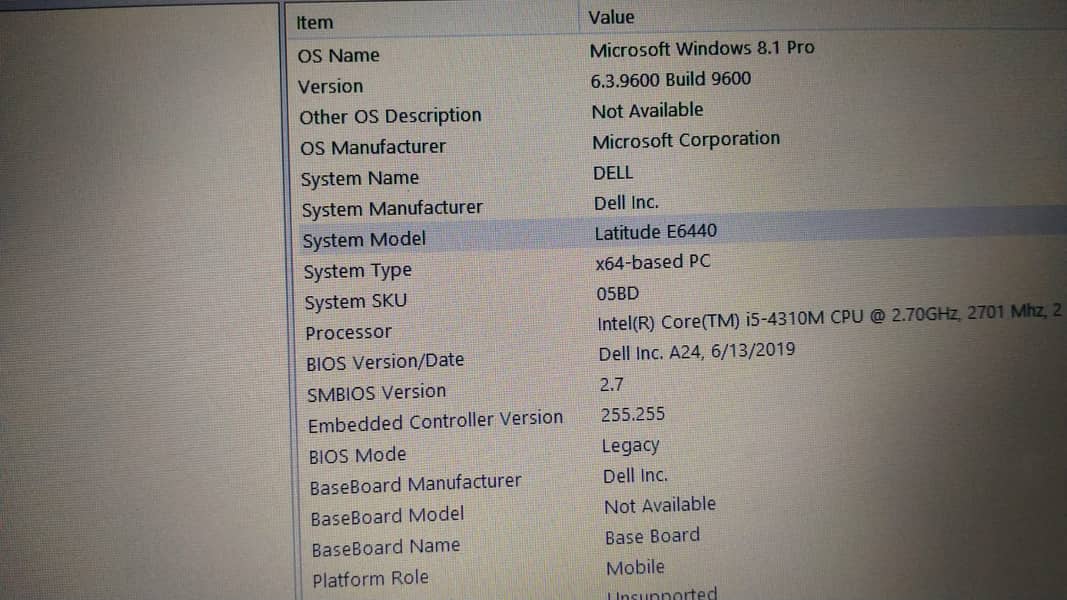
Task: Select the Other OS Description row
Action: [390, 116]
